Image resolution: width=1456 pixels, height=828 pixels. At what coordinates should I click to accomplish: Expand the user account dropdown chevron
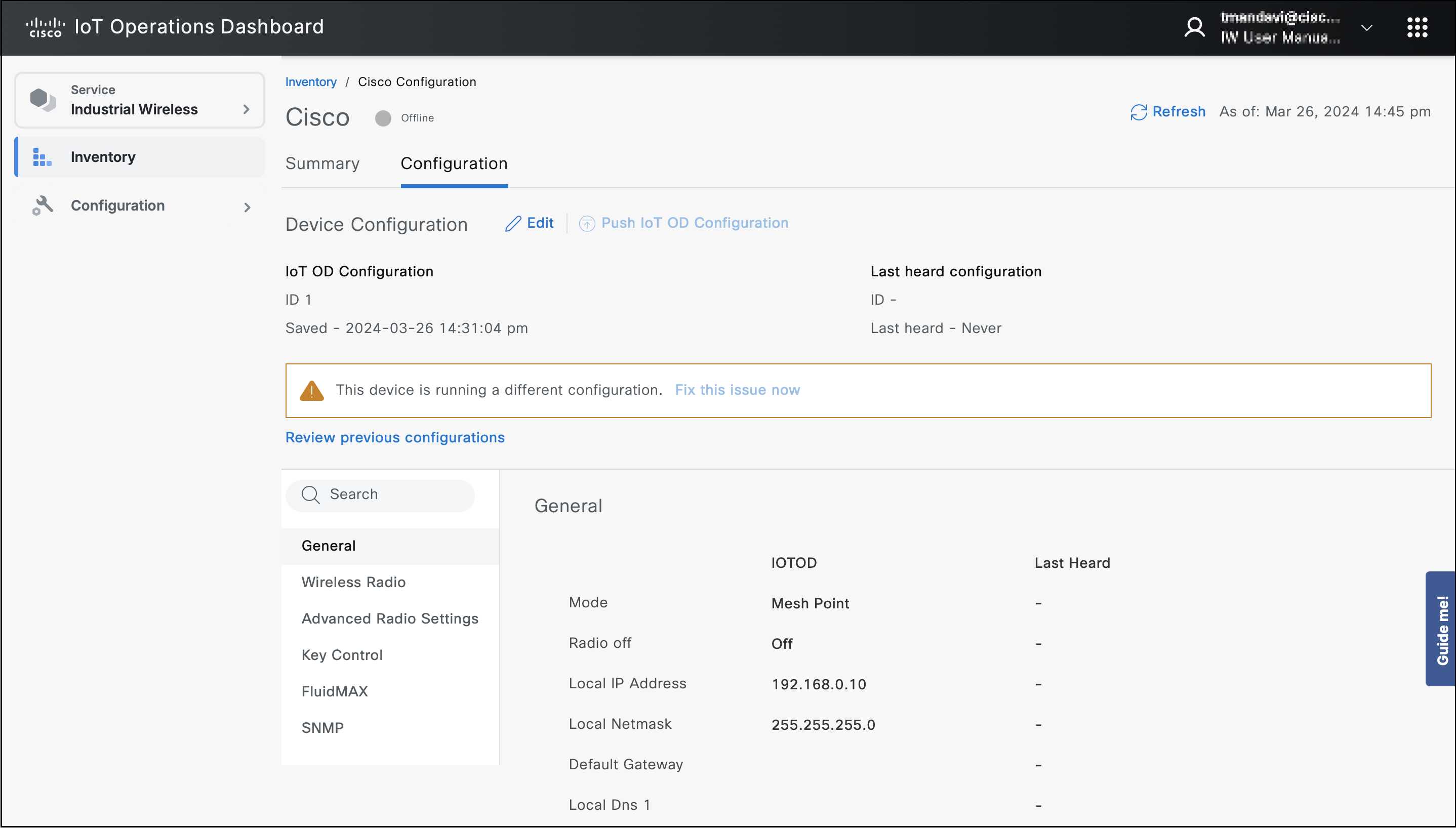coord(1367,28)
